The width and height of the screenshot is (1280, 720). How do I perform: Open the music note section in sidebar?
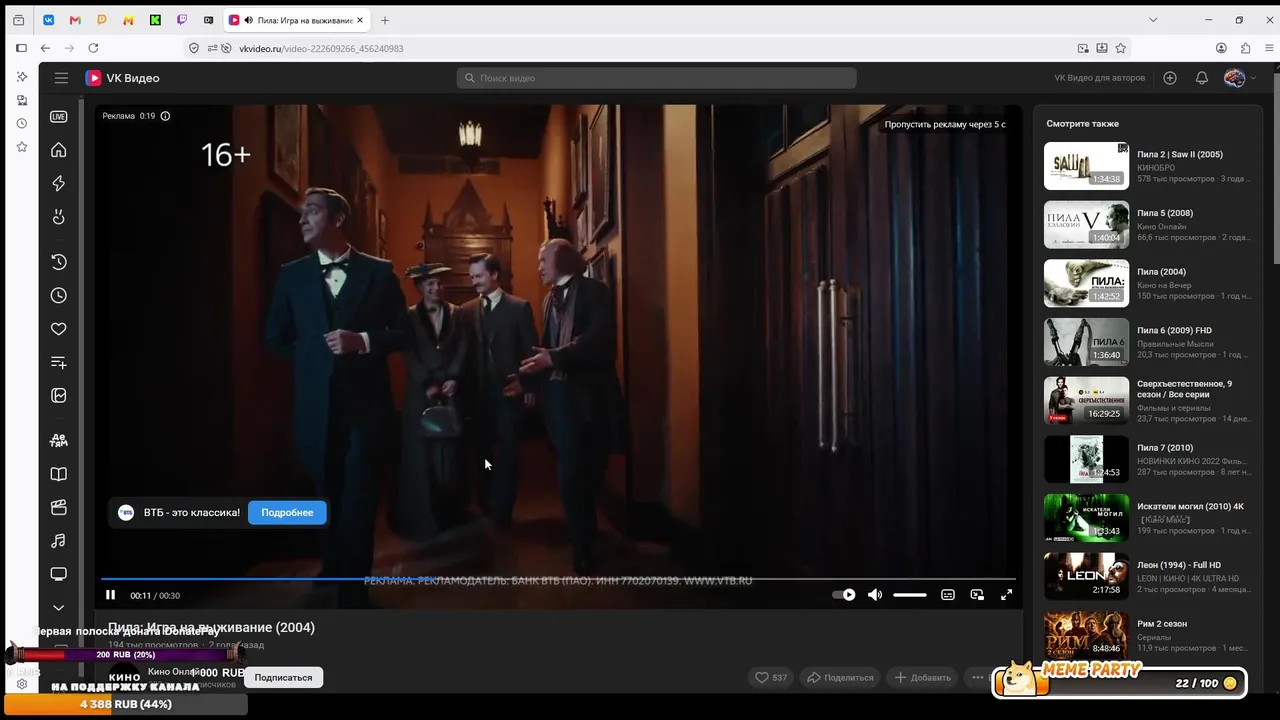click(59, 541)
